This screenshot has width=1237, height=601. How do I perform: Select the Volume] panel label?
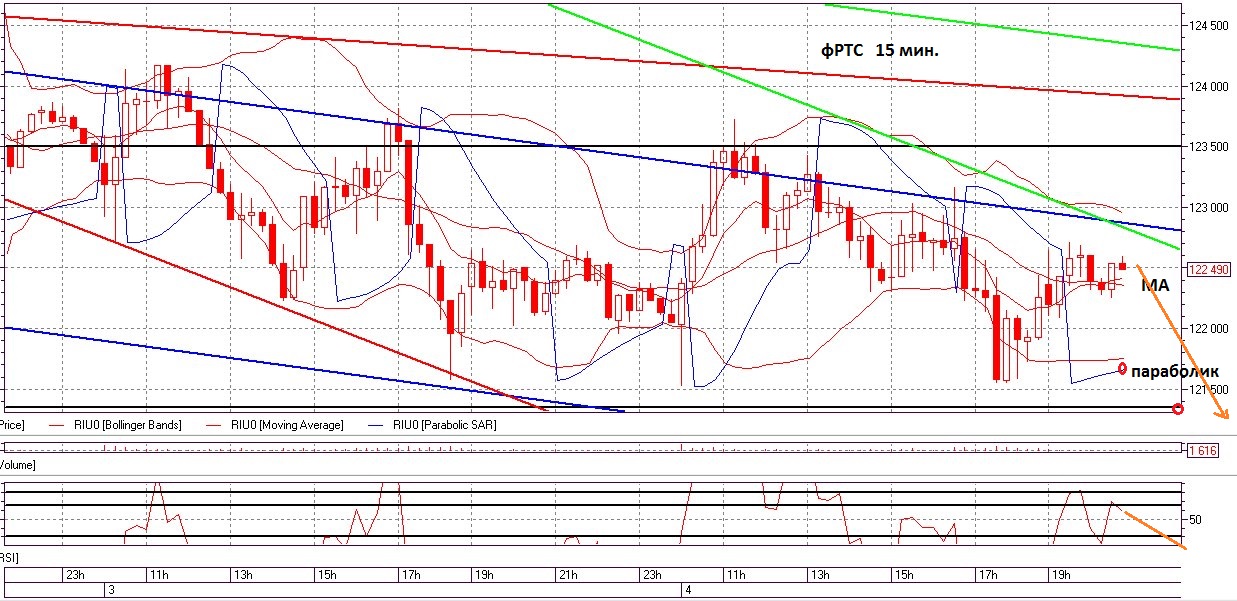[x=18, y=466]
